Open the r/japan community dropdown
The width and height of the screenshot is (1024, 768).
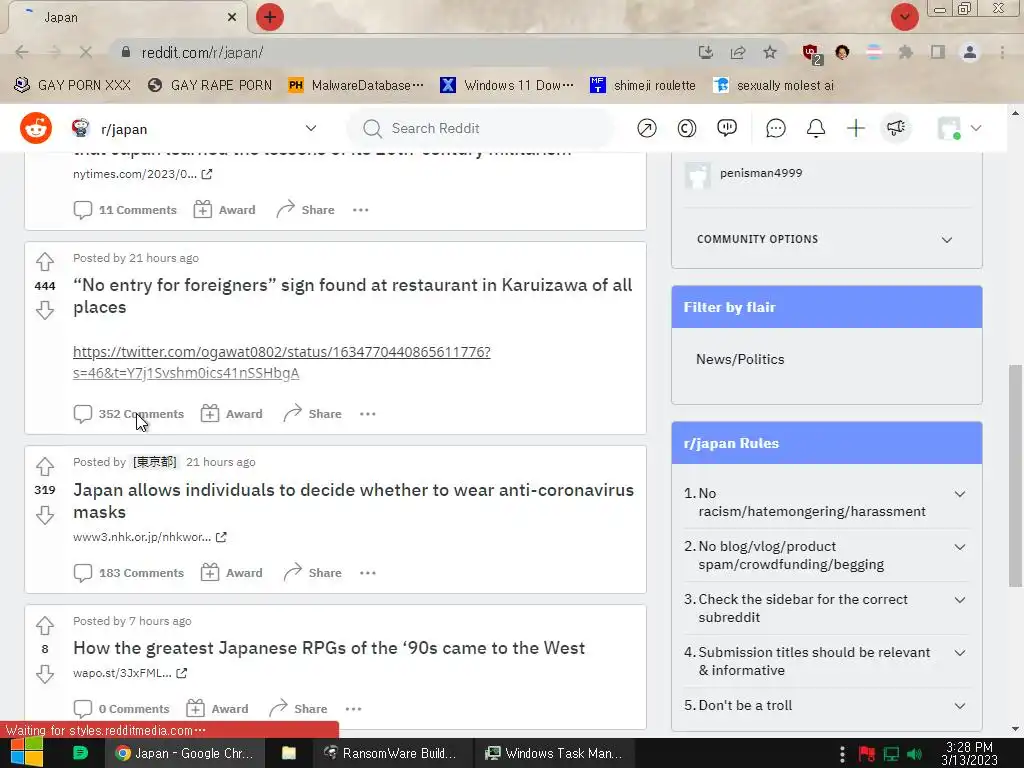[x=311, y=129]
